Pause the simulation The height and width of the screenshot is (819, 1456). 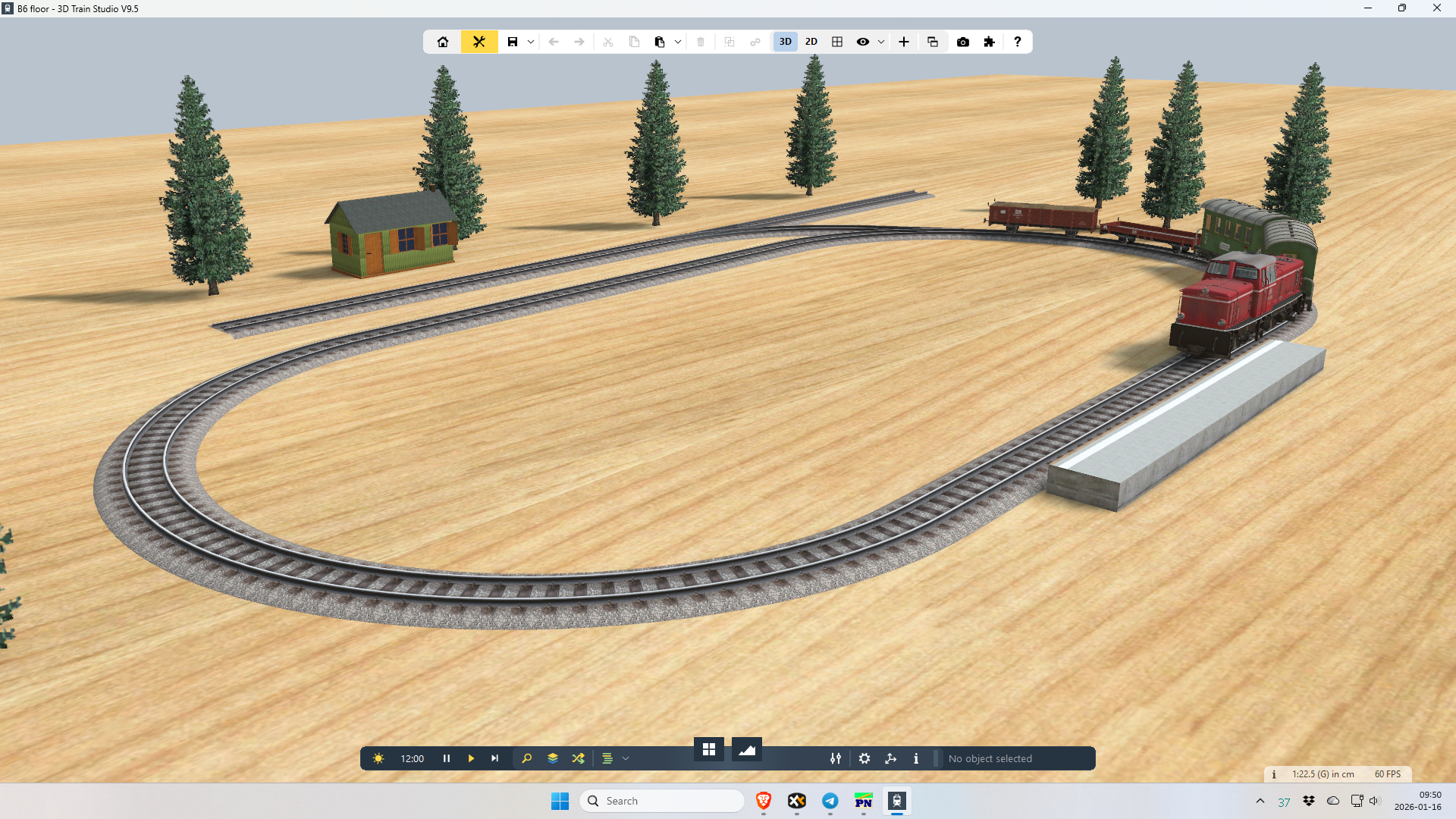tap(447, 758)
